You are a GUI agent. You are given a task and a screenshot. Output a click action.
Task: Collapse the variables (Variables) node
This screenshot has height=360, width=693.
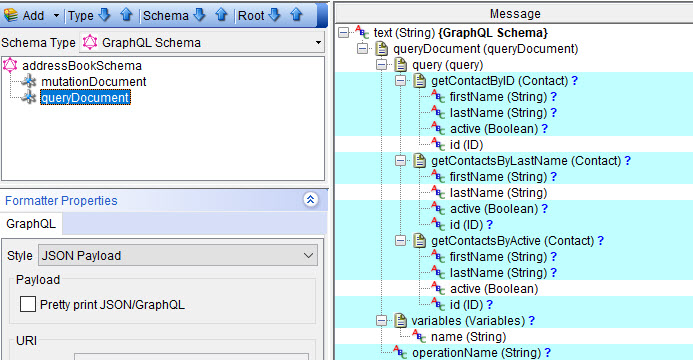pos(381,321)
